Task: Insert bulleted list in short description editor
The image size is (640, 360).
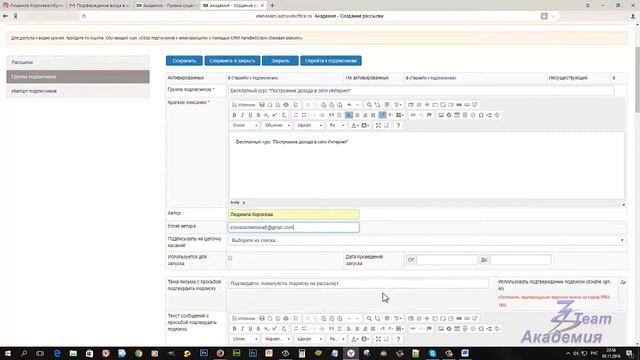Action: click(x=304, y=115)
